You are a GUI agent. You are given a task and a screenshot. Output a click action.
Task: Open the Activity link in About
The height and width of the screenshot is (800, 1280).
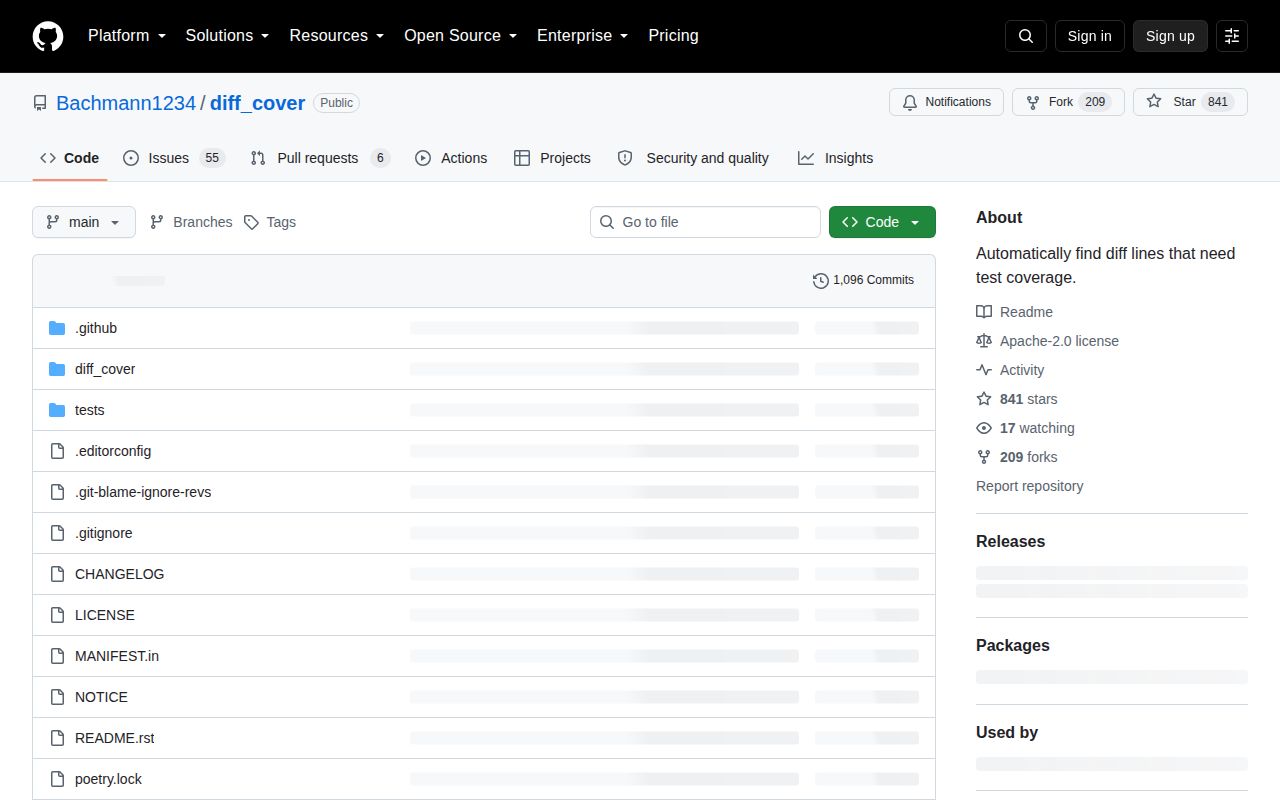[1010, 370]
